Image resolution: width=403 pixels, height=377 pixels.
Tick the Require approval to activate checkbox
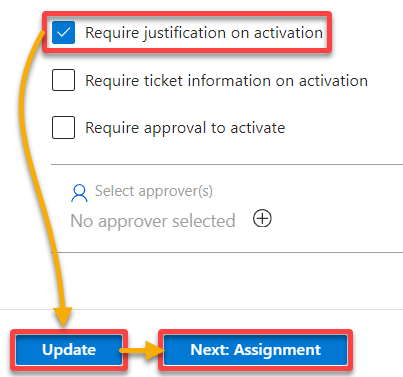[63, 127]
